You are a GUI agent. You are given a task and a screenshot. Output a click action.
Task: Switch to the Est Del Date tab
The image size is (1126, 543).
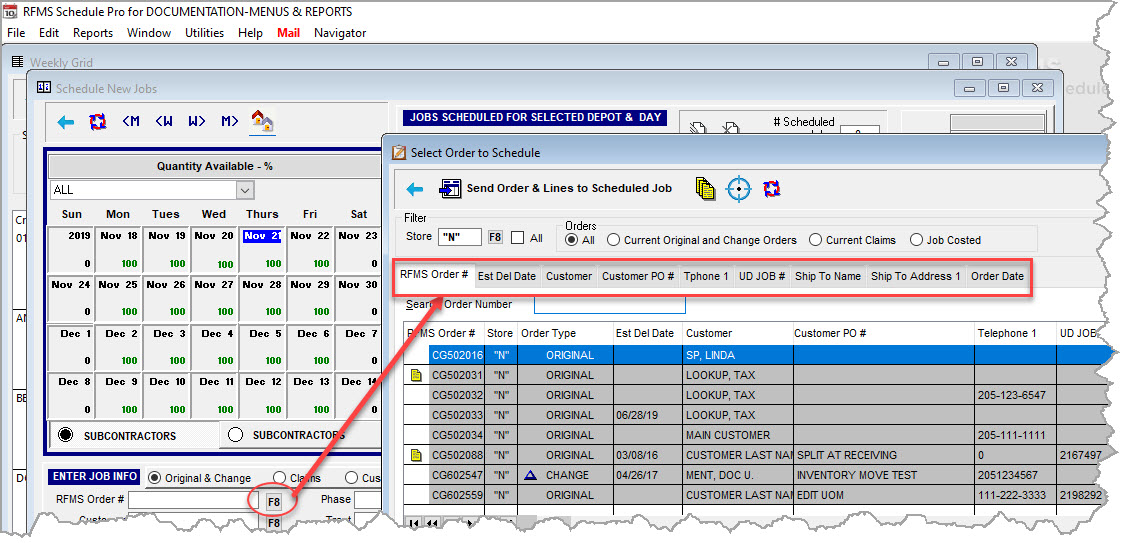pos(507,276)
